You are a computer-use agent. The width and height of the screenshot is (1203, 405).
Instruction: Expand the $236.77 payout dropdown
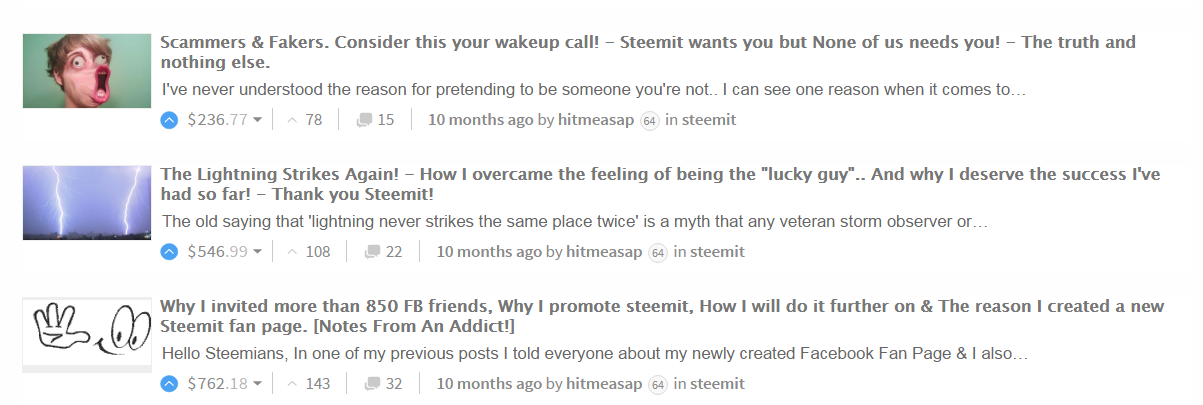tap(257, 121)
